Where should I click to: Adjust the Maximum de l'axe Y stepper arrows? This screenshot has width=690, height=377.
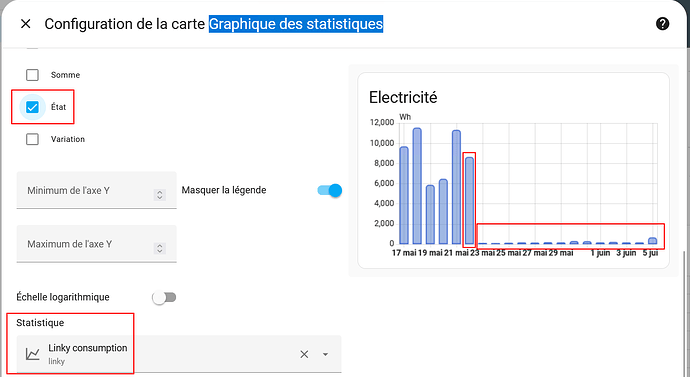click(160, 249)
